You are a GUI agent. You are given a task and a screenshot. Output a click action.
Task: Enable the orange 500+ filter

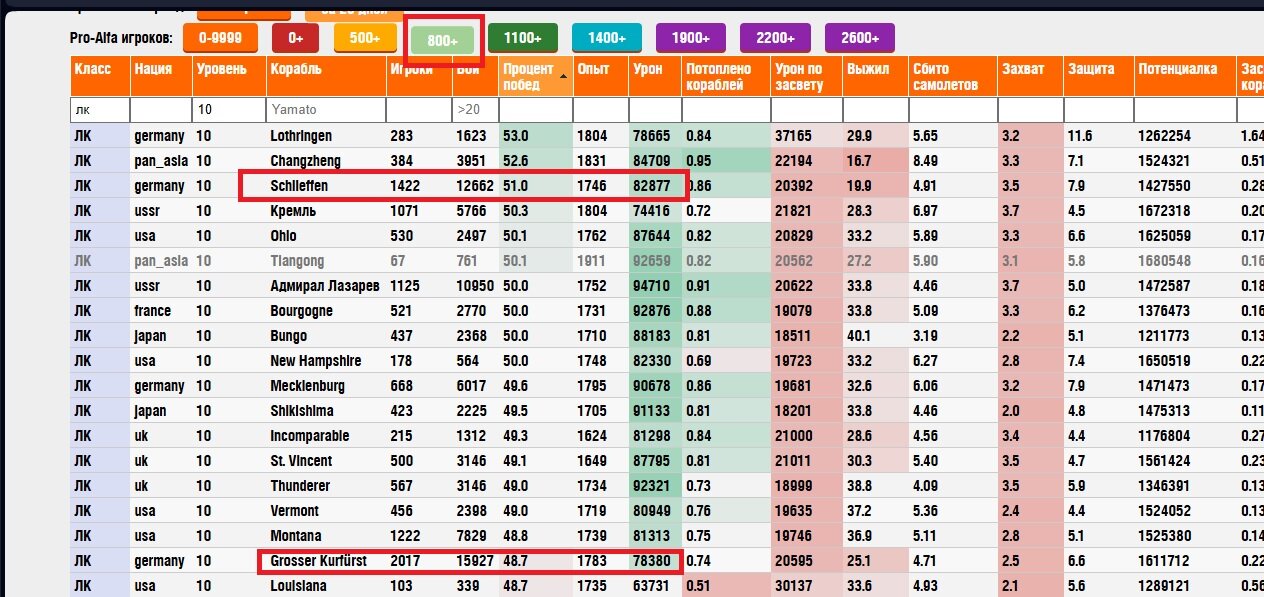(x=365, y=38)
